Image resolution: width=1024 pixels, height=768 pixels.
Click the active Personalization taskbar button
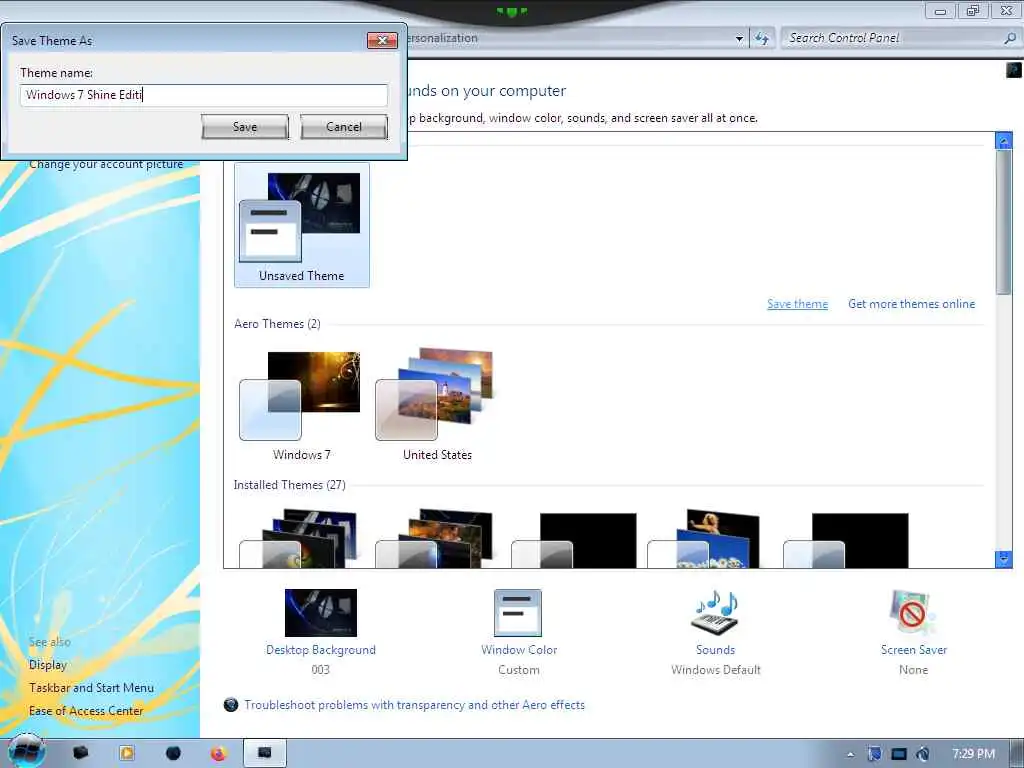[x=264, y=753]
